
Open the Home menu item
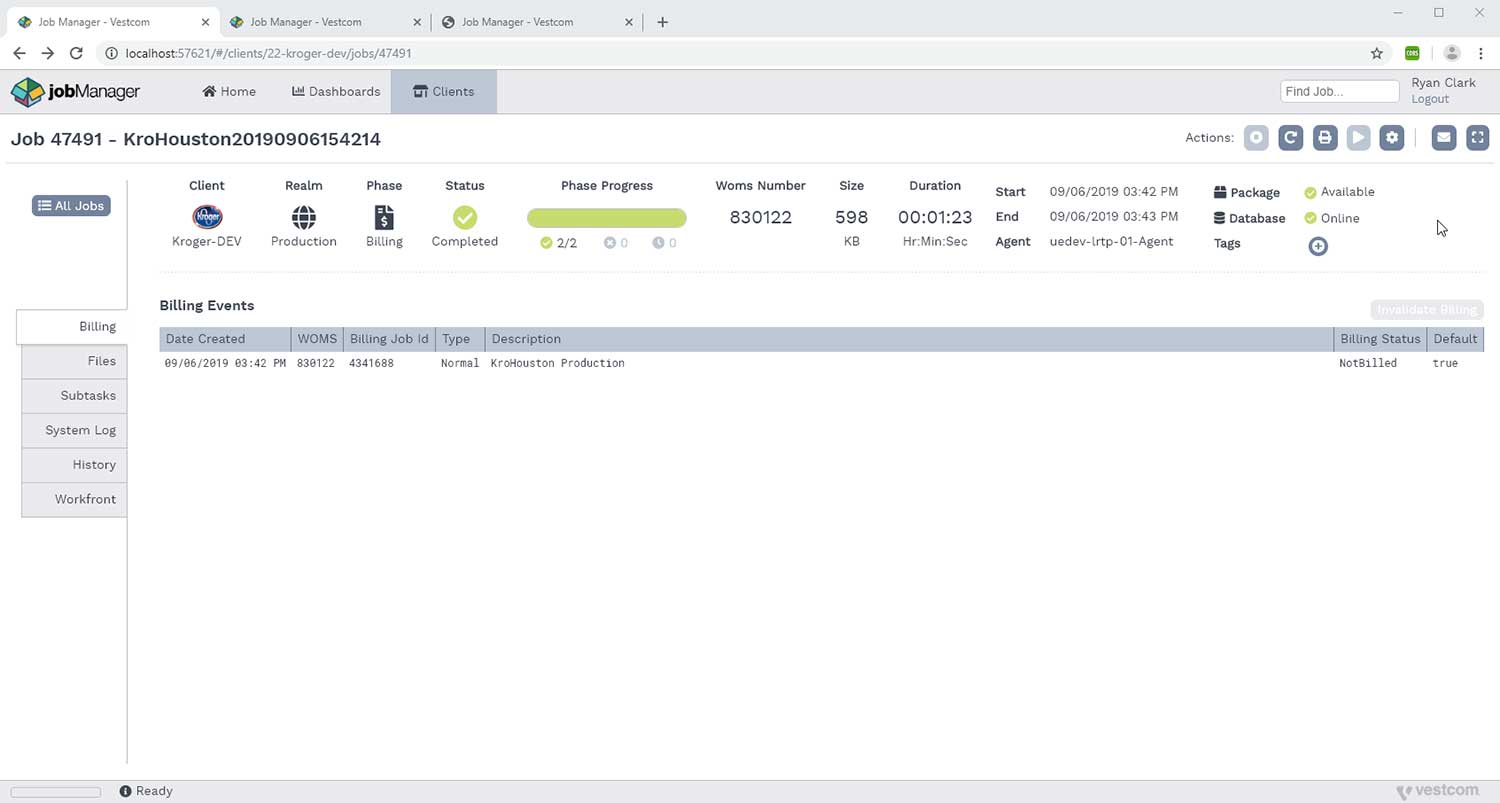[x=229, y=91]
